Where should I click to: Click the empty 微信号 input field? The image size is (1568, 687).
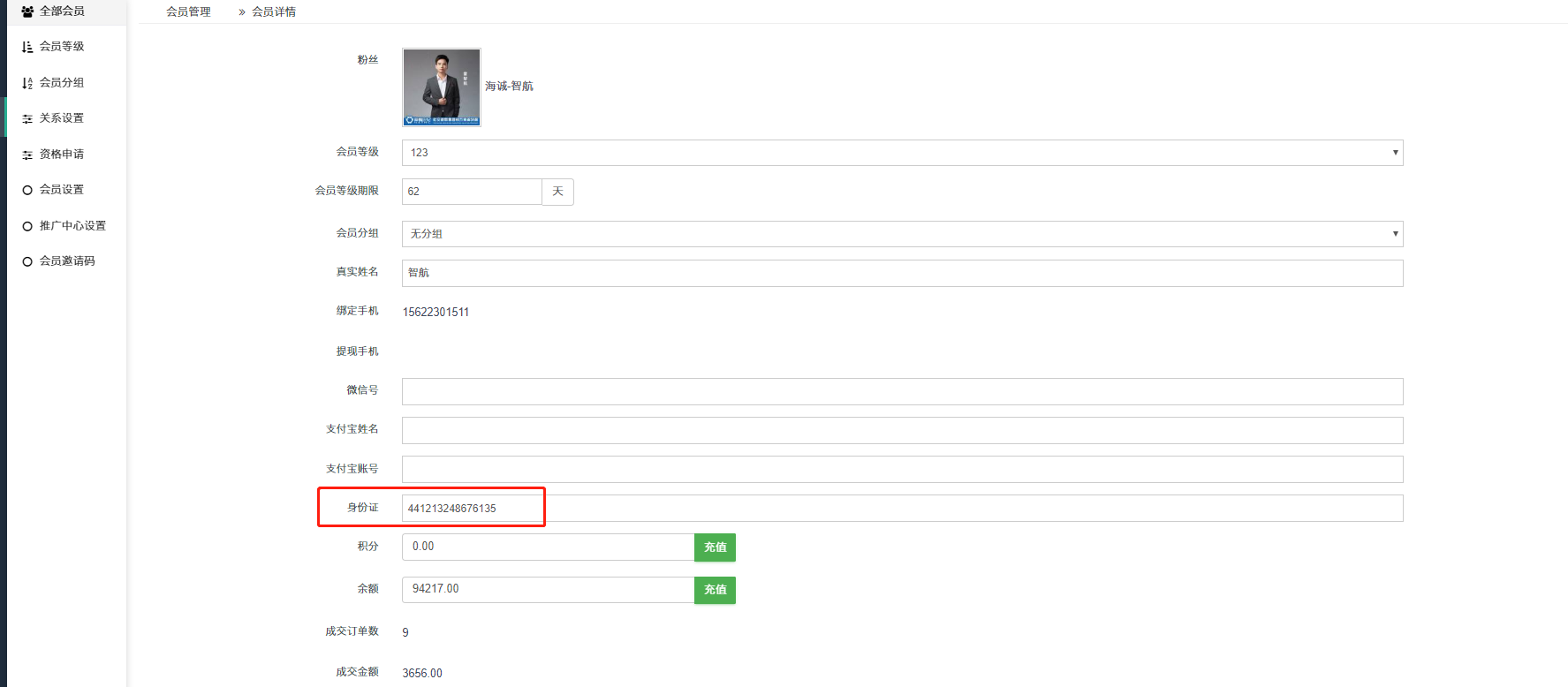(x=901, y=391)
